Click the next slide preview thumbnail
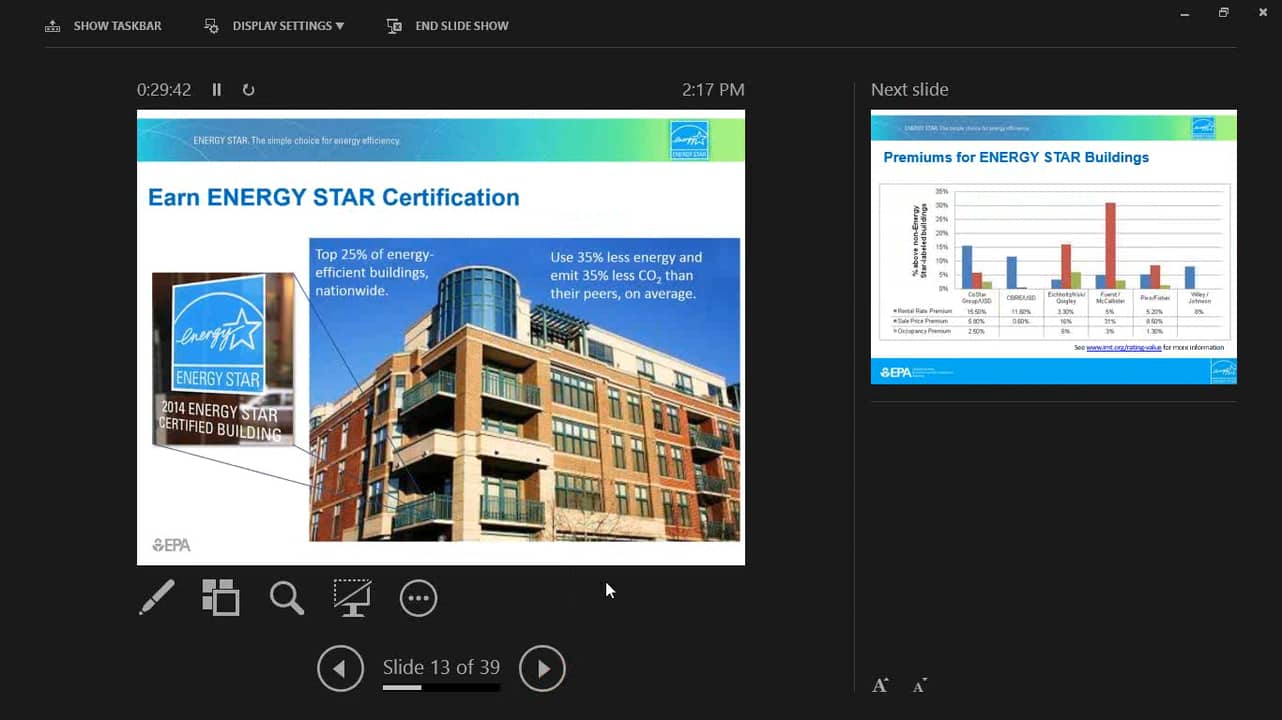Screen dimensions: 1282x720 pyautogui.click(x=1053, y=247)
